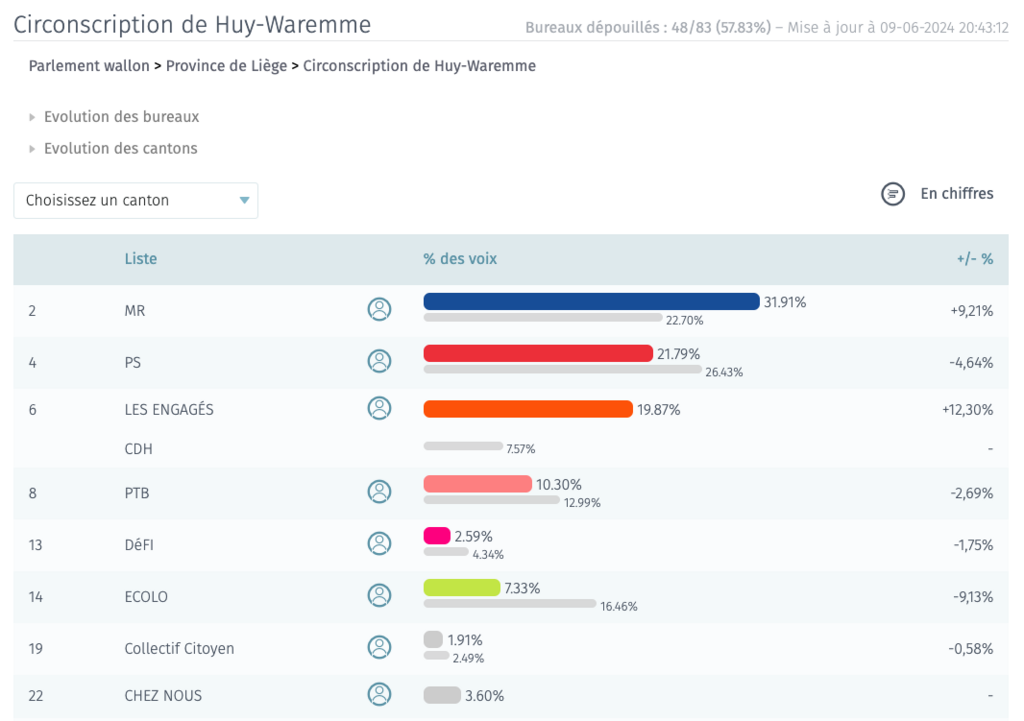The height and width of the screenshot is (721, 1024).
Task: Click the En chiffres list icon
Action: (893, 194)
